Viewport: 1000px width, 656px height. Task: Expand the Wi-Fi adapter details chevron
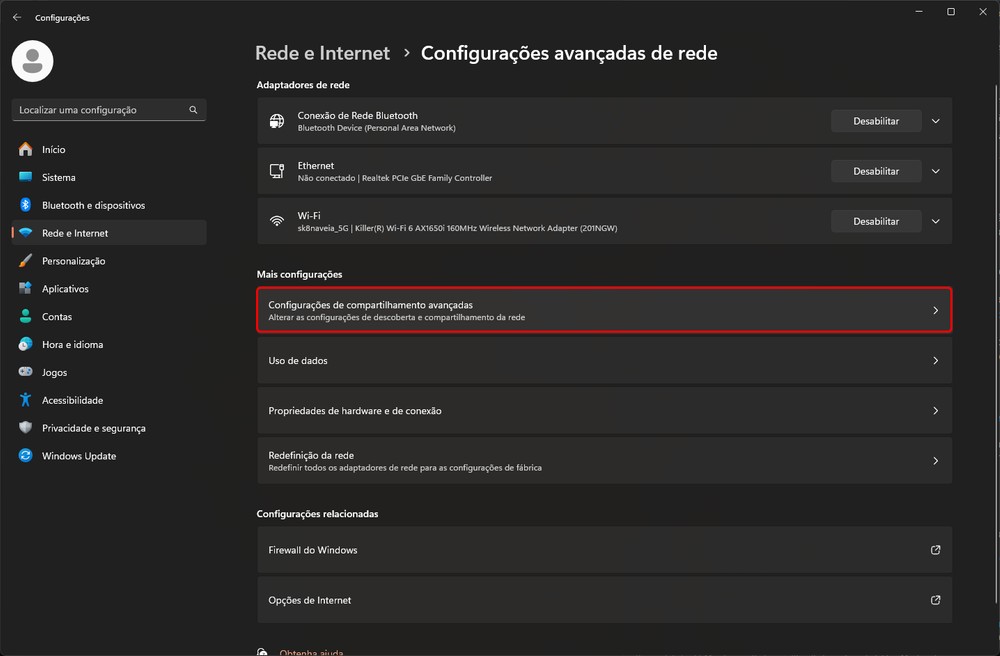tap(936, 221)
